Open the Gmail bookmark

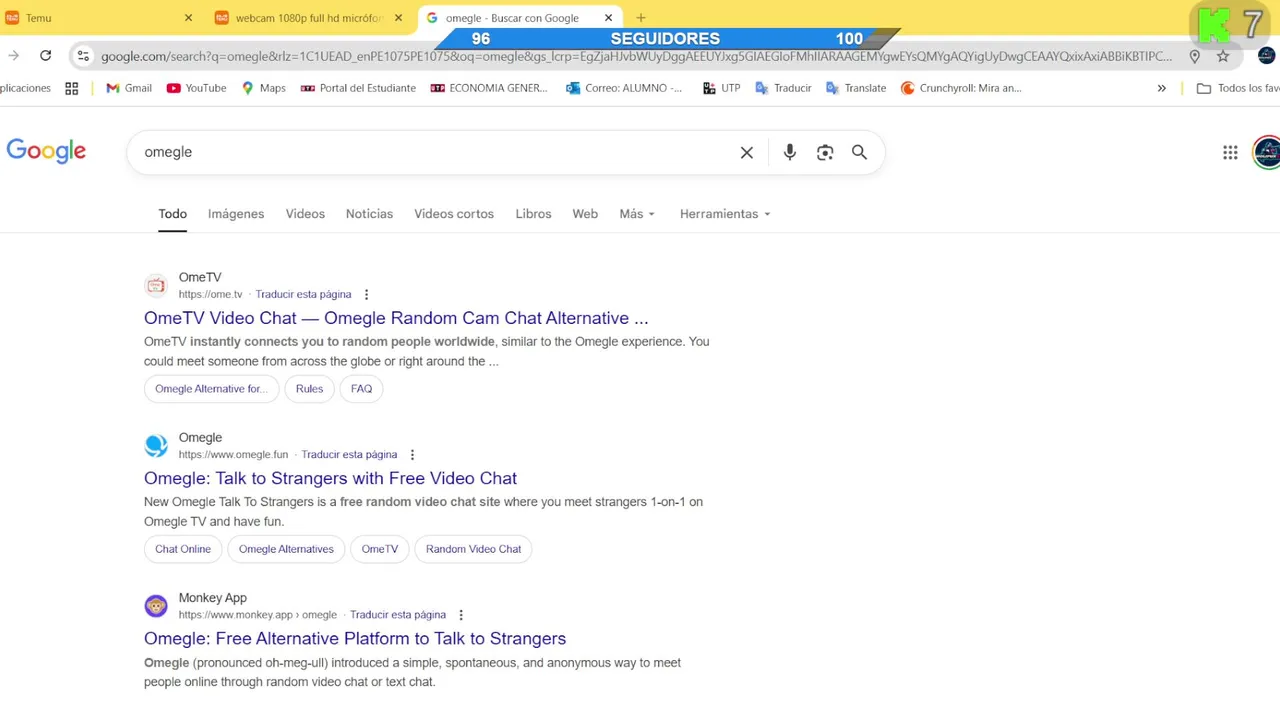click(x=129, y=88)
